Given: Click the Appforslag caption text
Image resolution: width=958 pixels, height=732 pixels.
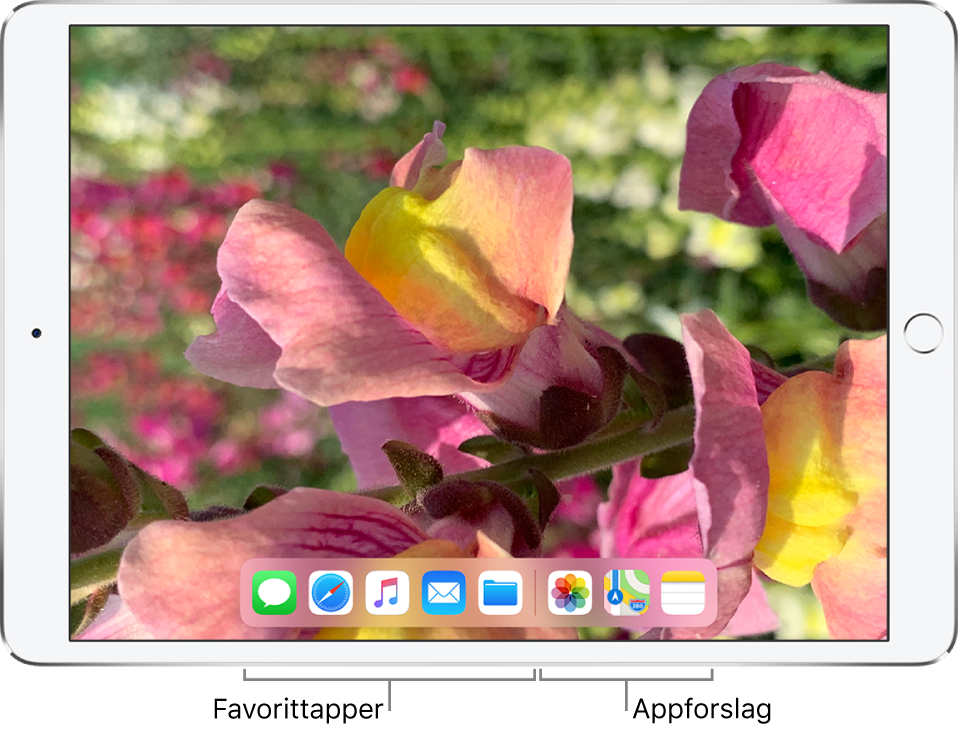Looking at the screenshot, I should point(702,710).
